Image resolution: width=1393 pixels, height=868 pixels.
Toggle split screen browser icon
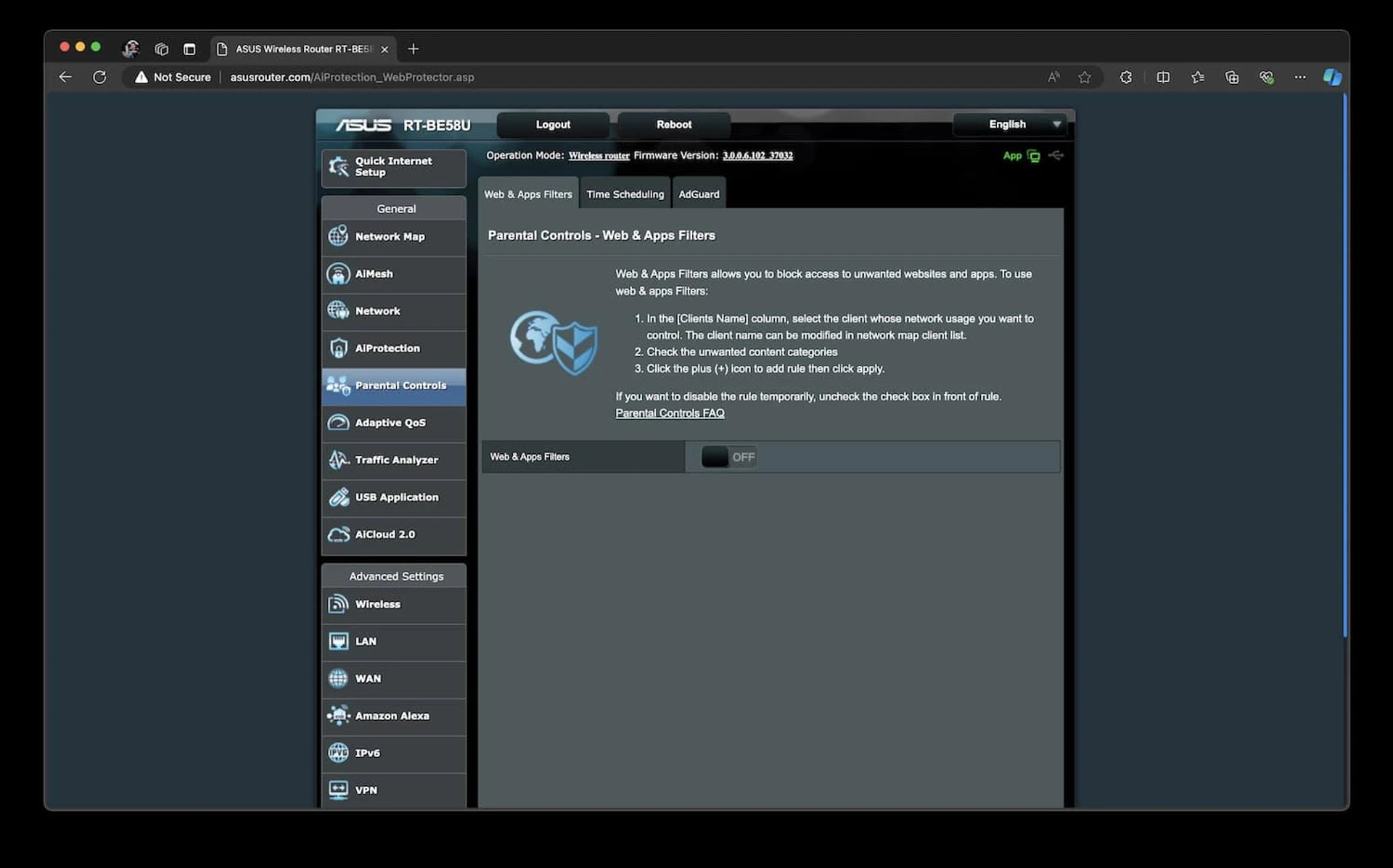[1163, 77]
